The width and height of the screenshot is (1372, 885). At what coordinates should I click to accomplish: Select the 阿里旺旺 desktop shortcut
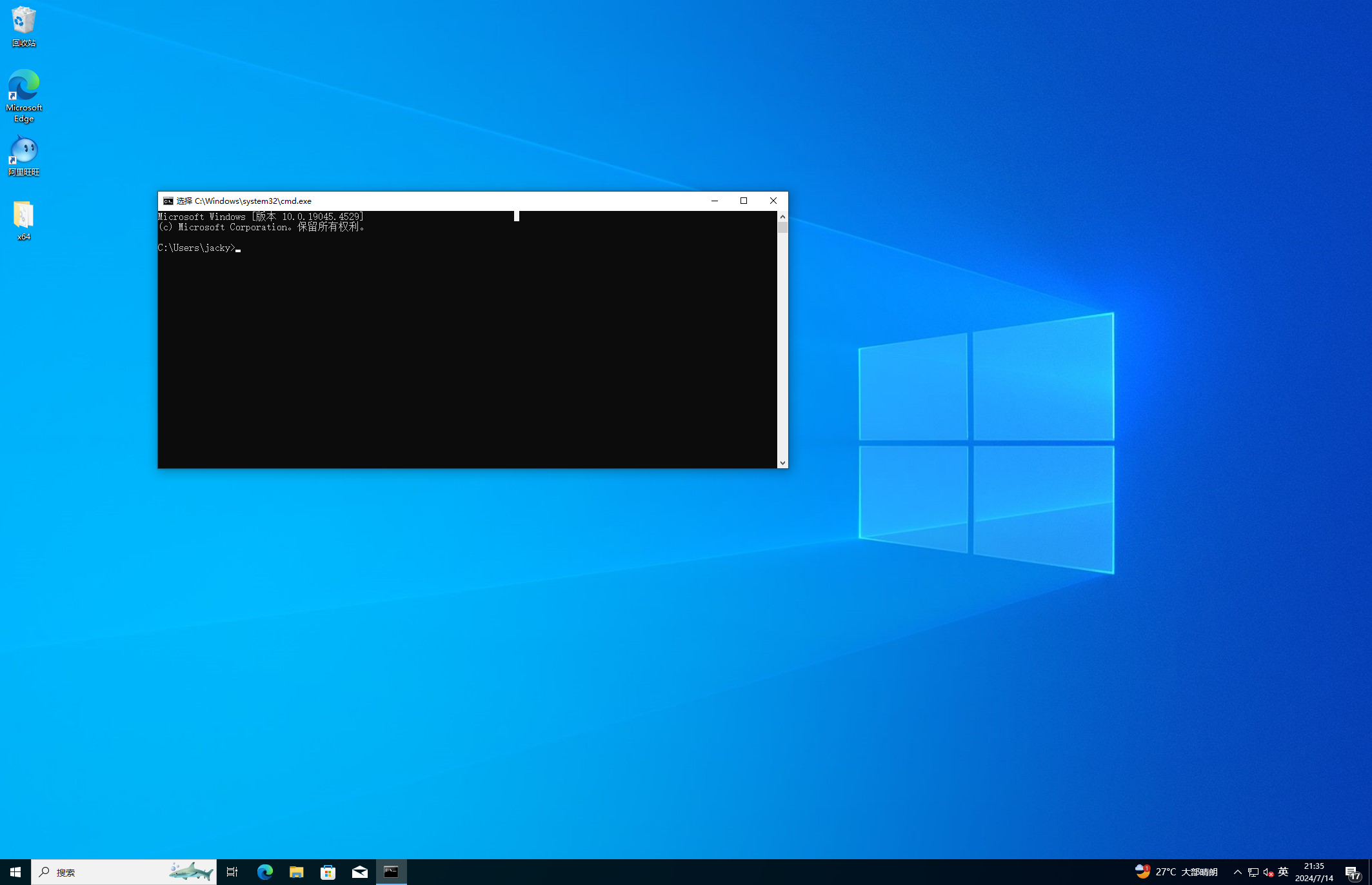click(x=24, y=156)
